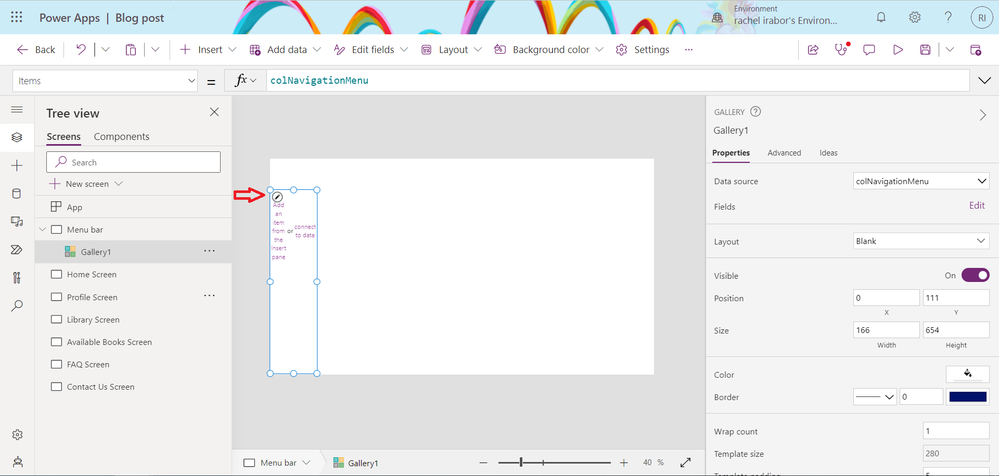This screenshot has height=476, width=999.
Task: Open the App checker stethoscope icon
Action: point(842,50)
